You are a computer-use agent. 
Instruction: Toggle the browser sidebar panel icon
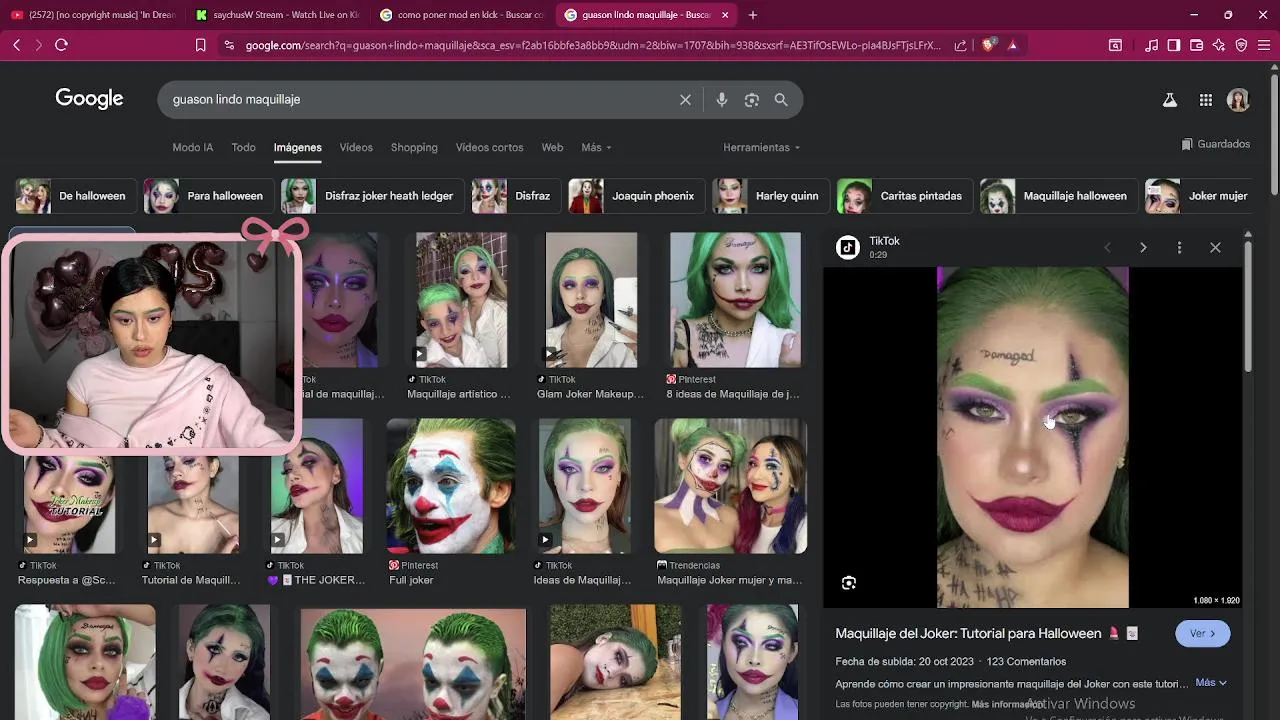coord(1174,45)
